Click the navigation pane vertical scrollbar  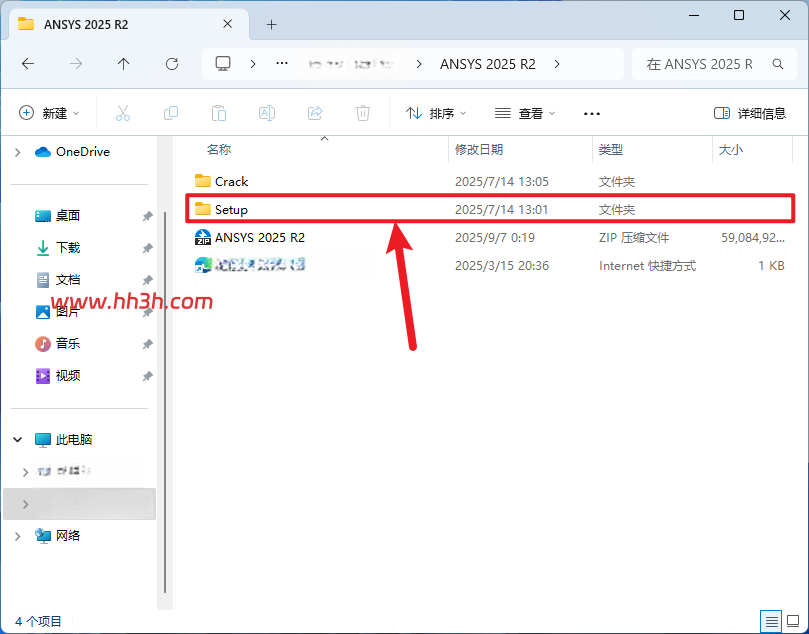165,402
